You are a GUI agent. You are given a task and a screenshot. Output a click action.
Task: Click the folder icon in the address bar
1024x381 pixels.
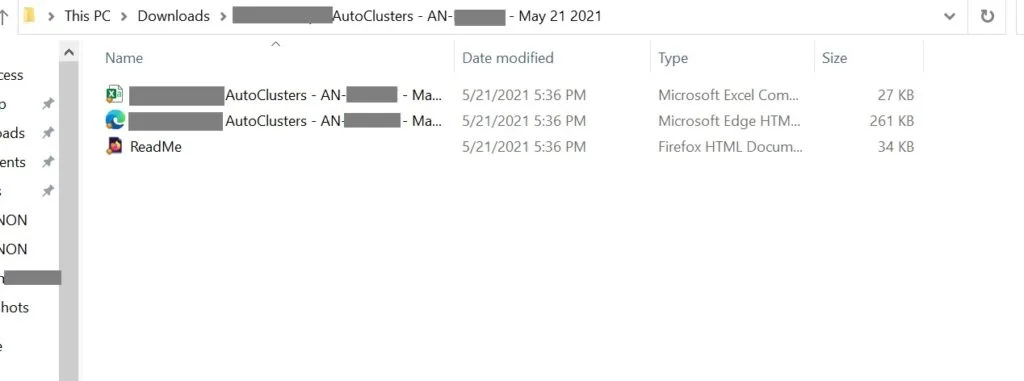coord(29,16)
